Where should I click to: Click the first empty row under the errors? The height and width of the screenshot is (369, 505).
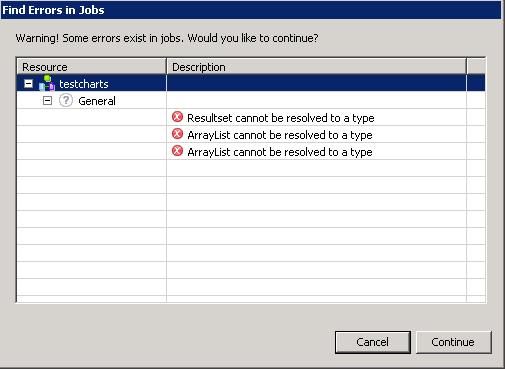pyautogui.click(x=251, y=168)
